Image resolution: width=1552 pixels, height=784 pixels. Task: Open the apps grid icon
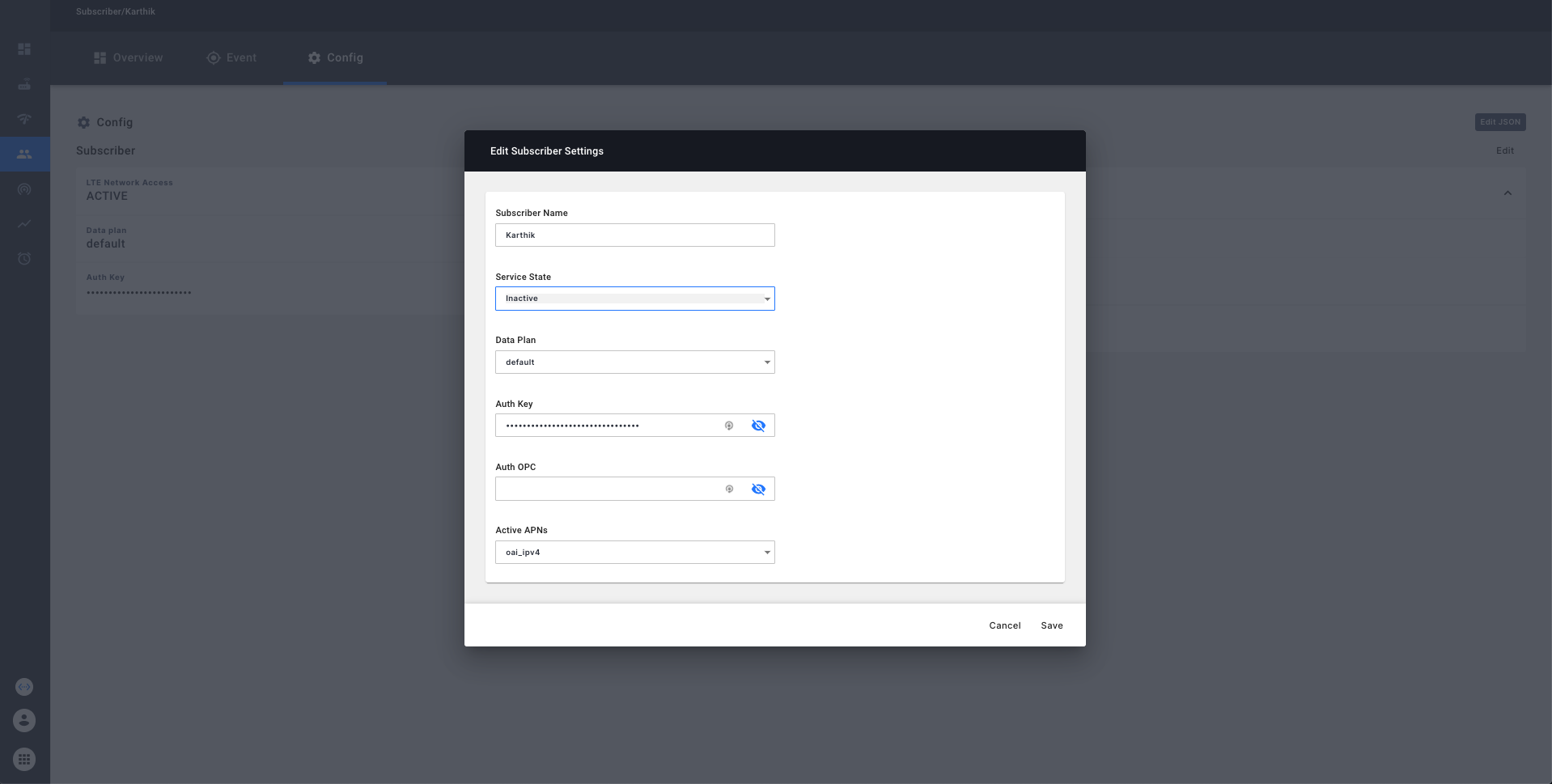pyautogui.click(x=24, y=759)
